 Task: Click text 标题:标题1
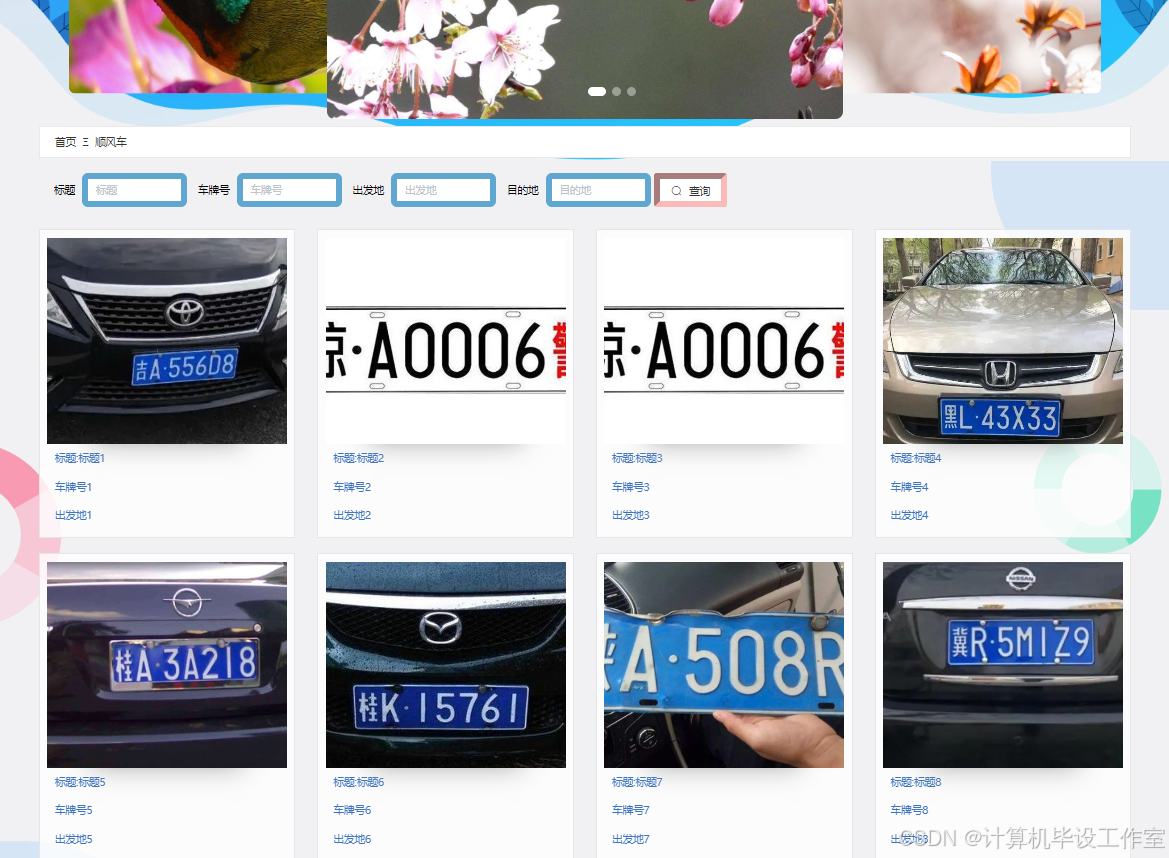[x=80, y=458]
